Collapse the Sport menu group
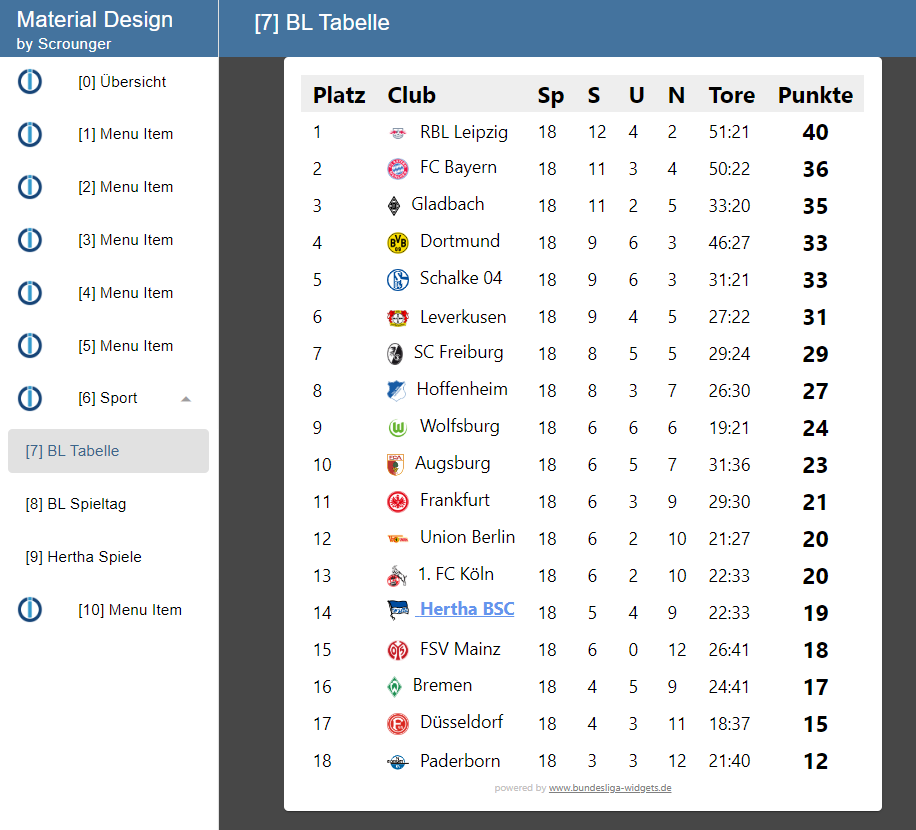Viewport: 916px width, 830px height. pos(186,398)
